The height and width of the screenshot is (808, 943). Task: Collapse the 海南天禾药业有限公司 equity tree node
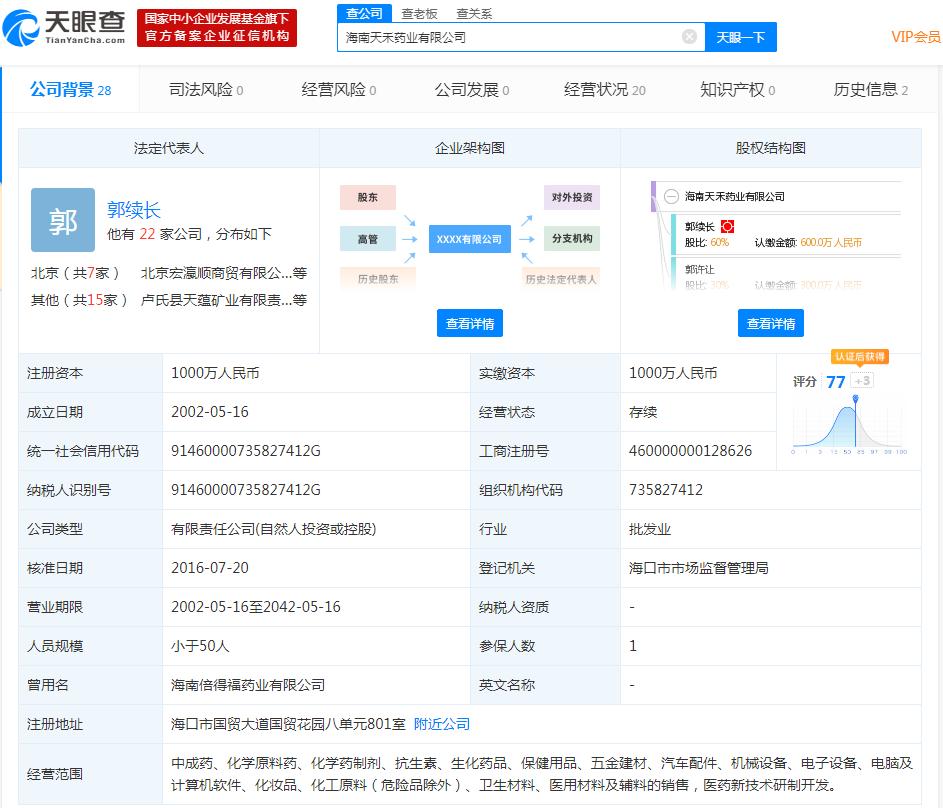(x=671, y=197)
